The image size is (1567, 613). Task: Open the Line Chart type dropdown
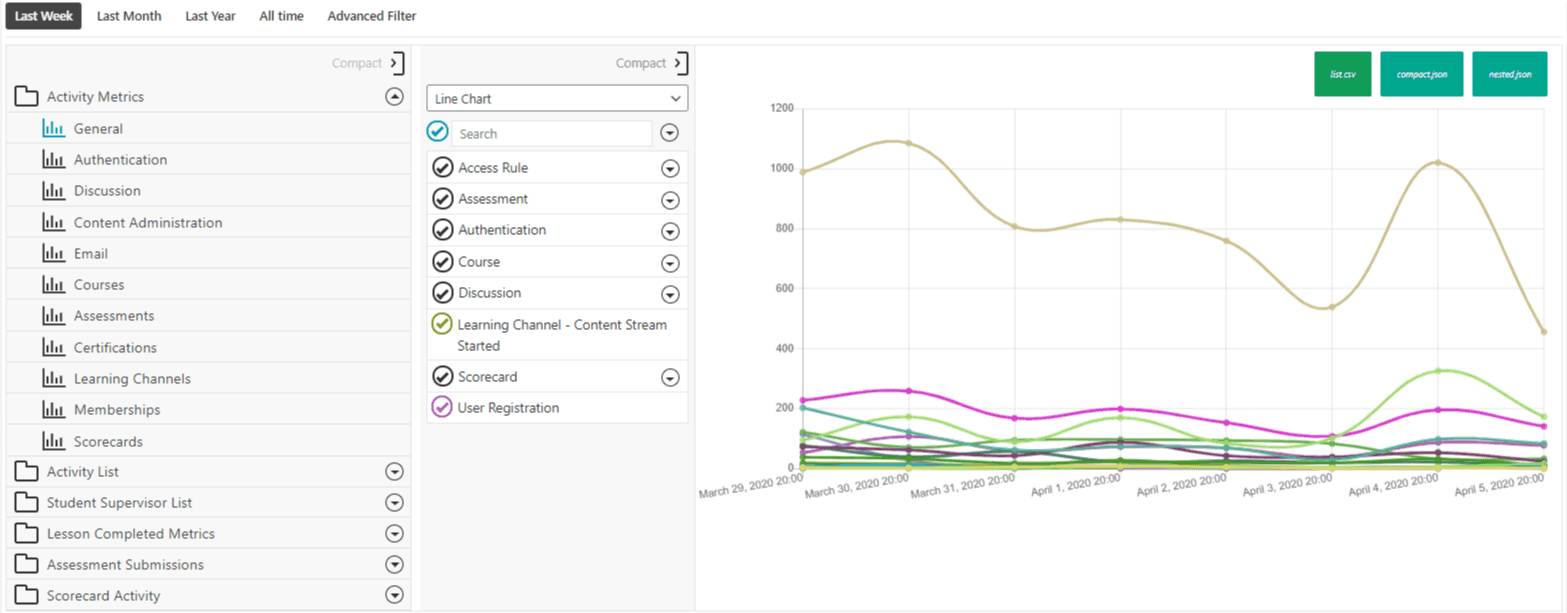(x=557, y=98)
